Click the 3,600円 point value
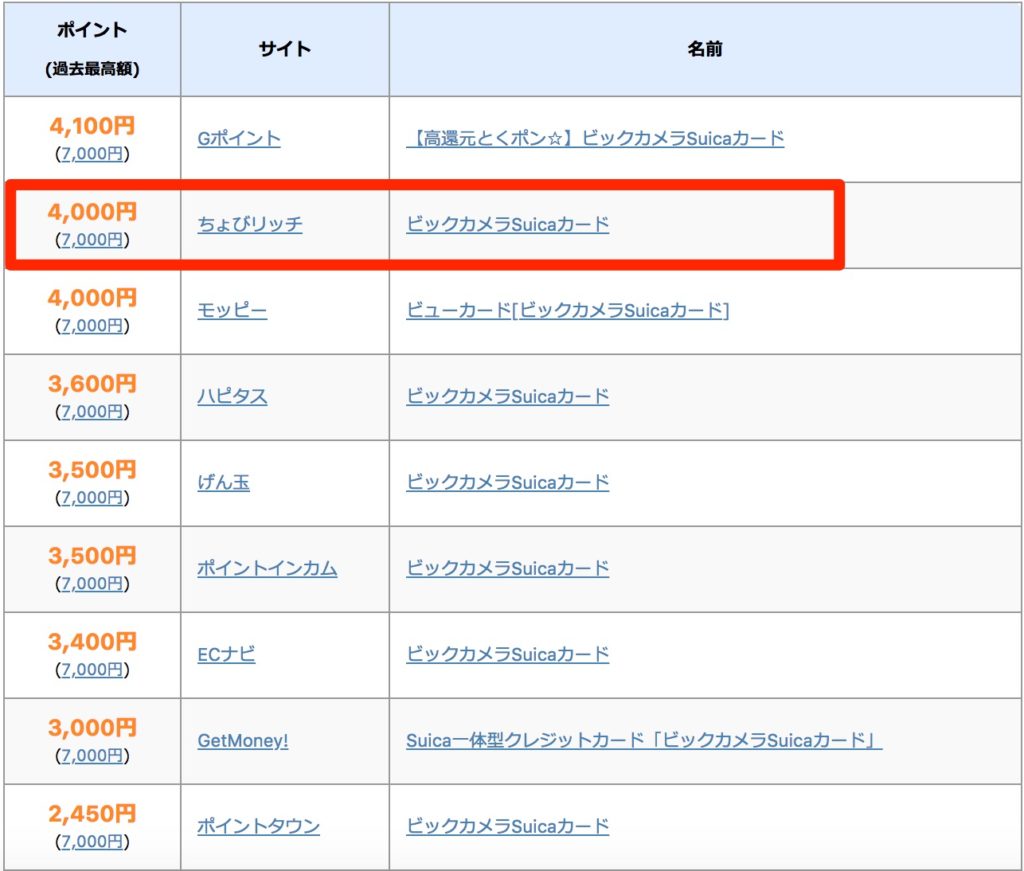Image resolution: width=1024 pixels, height=871 pixels. pyautogui.click(x=92, y=384)
